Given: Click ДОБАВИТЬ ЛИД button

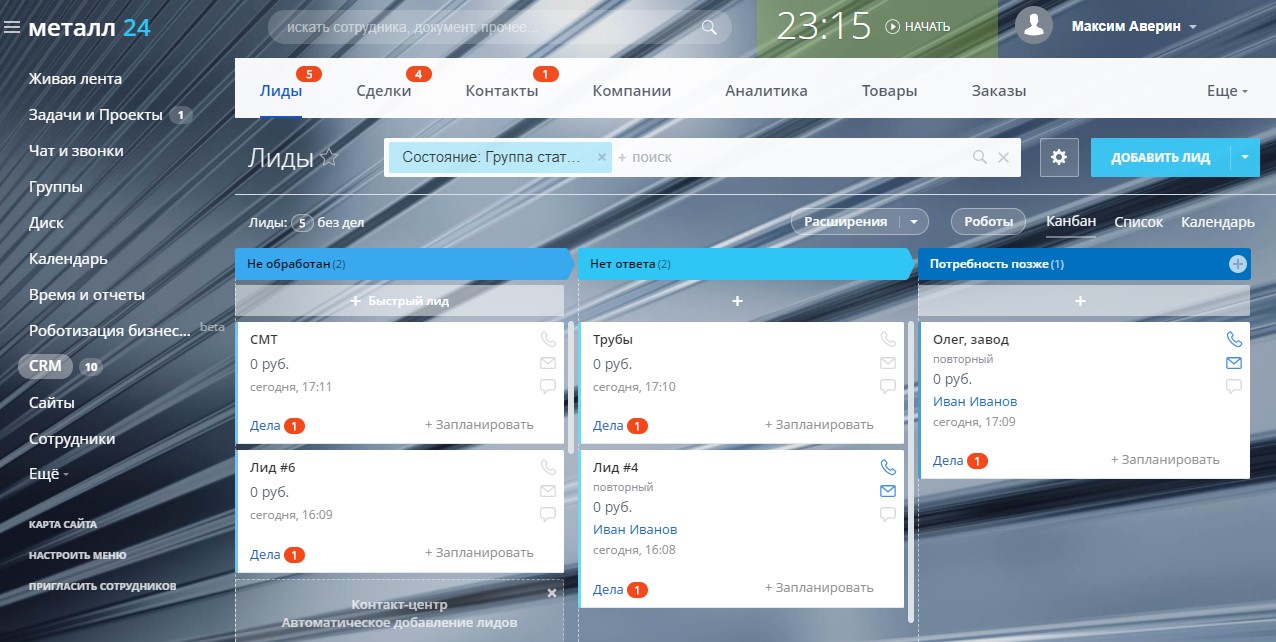Looking at the screenshot, I should click(1160, 157).
